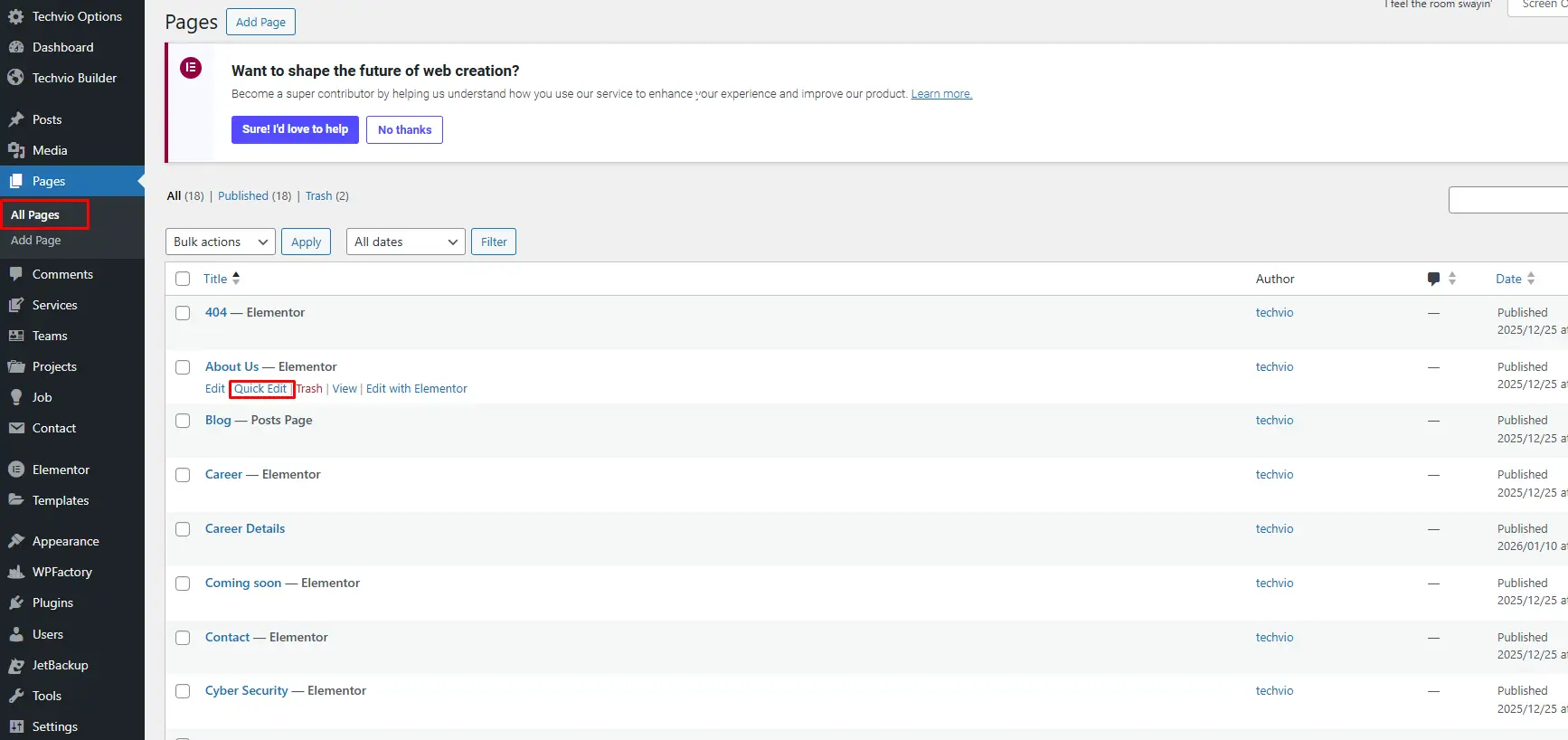Click Edit with Elementor for About Us
The height and width of the screenshot is (740, 1568).
point(417,389)
